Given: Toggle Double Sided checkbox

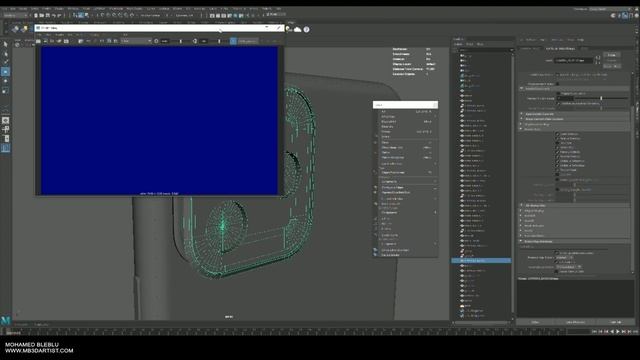Looking at the screenshot, I should tap(557, 170).
